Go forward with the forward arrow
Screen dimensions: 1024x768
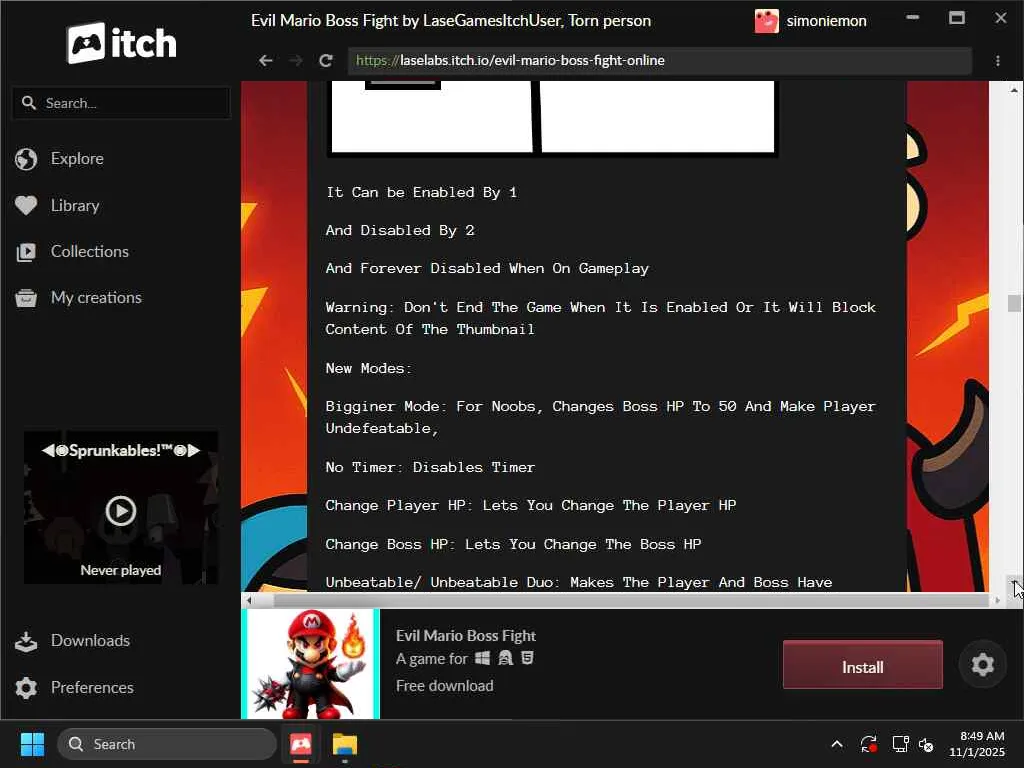(x=296, y=61)
